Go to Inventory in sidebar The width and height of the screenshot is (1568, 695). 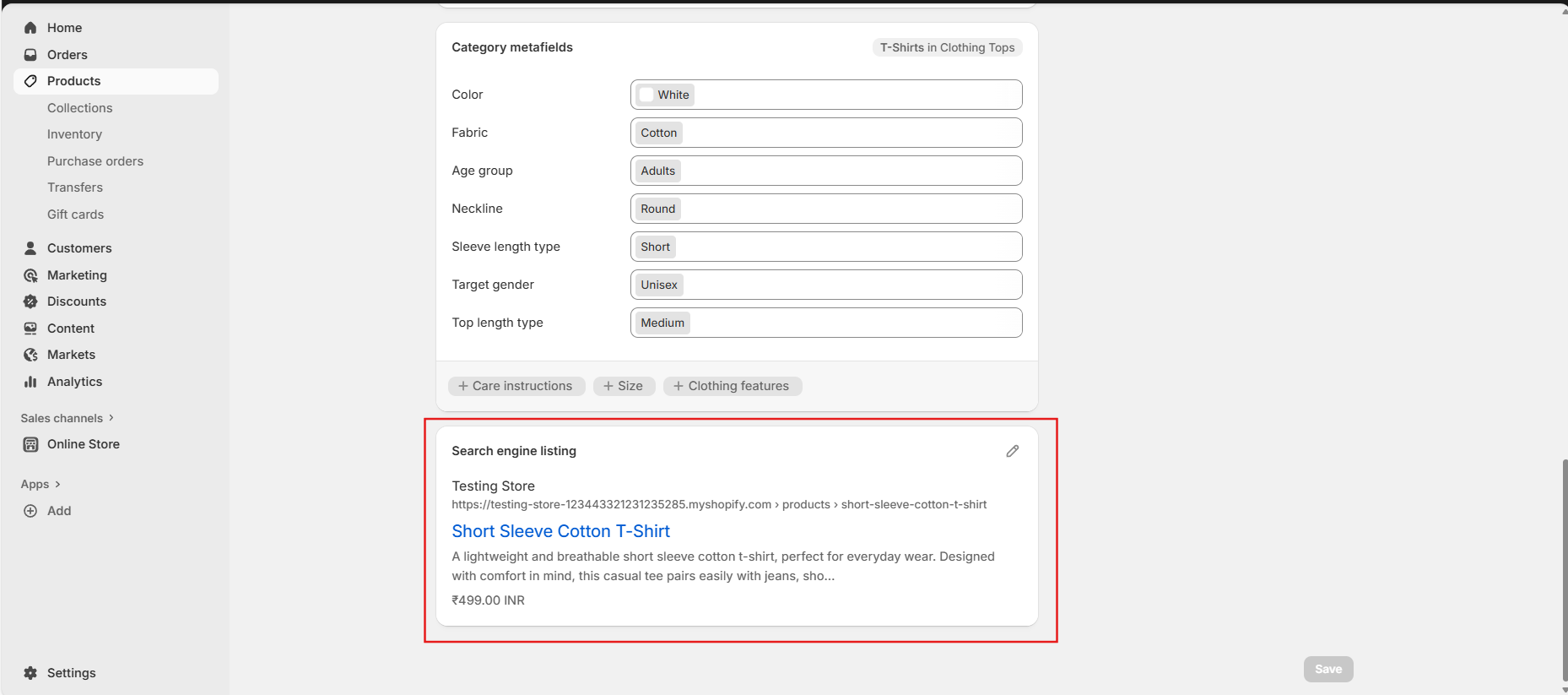point(74,134)
